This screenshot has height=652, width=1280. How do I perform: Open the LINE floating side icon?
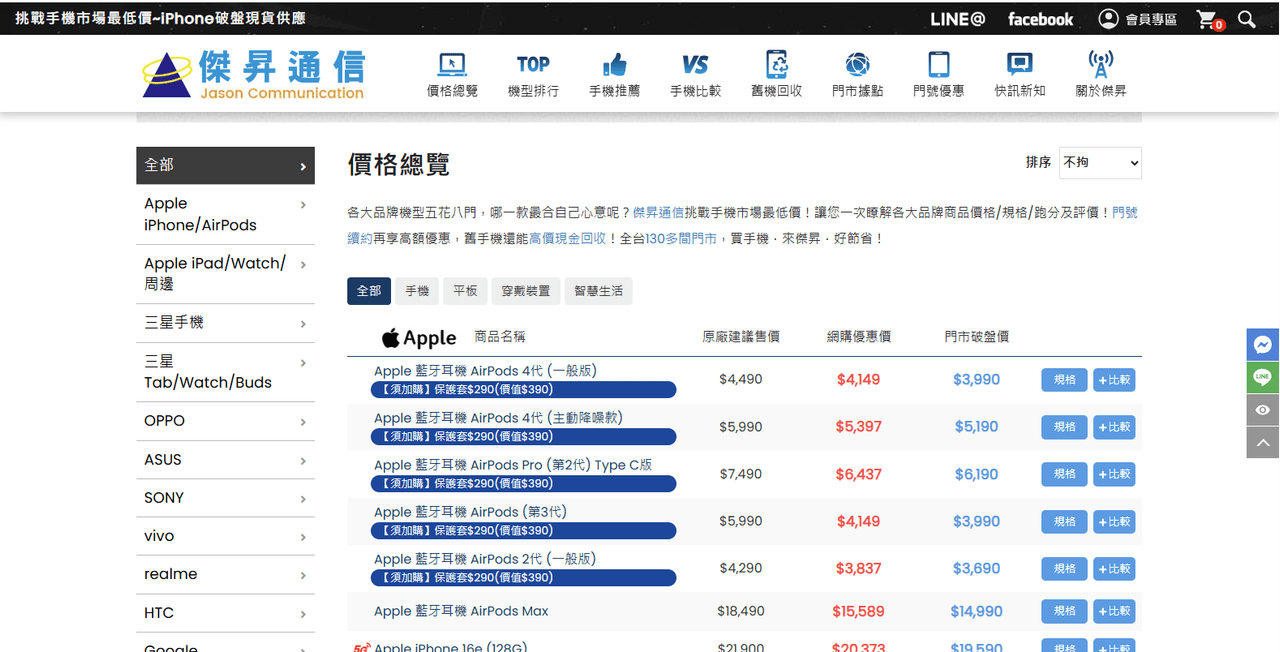tap(1263, 377)
